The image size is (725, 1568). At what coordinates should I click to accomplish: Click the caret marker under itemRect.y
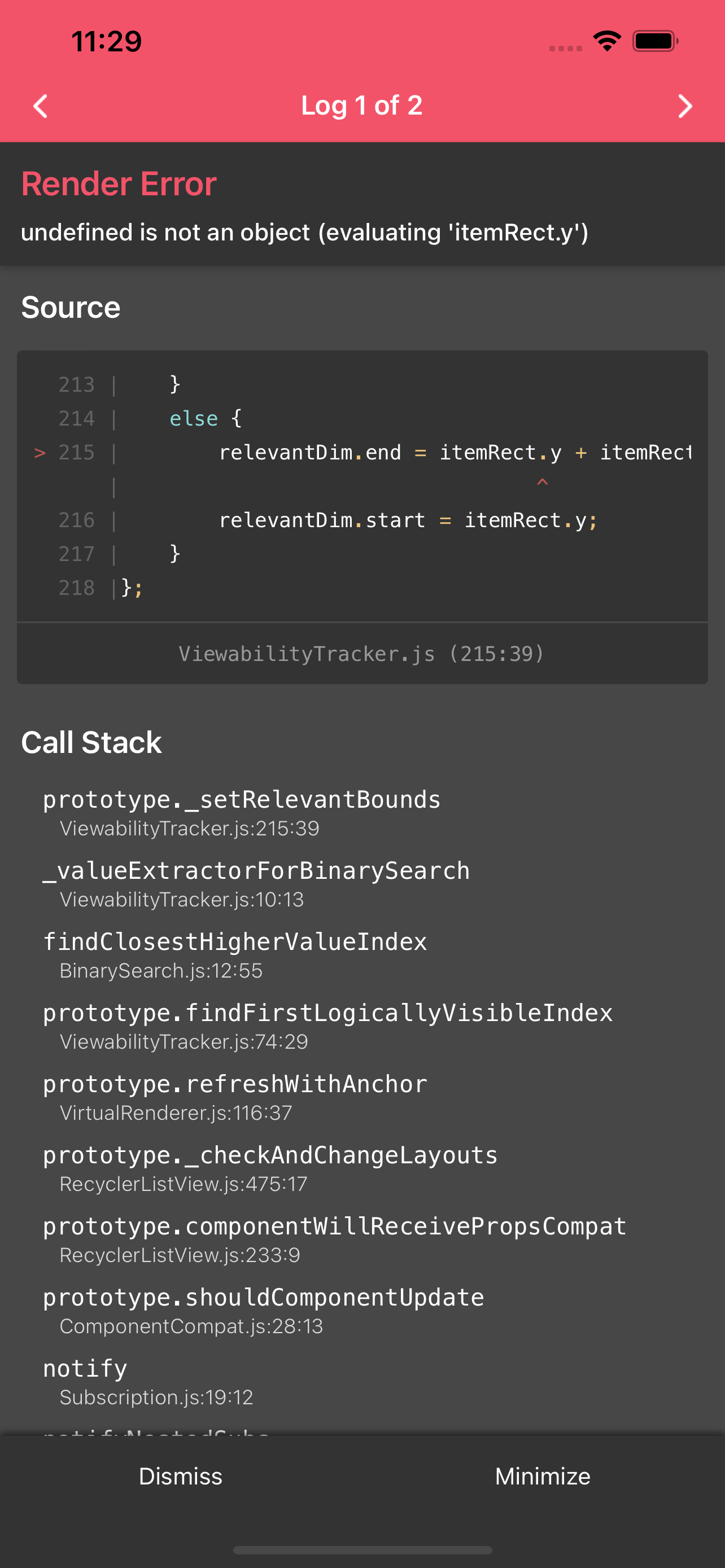pyautogui.click(x=541, y=482)
